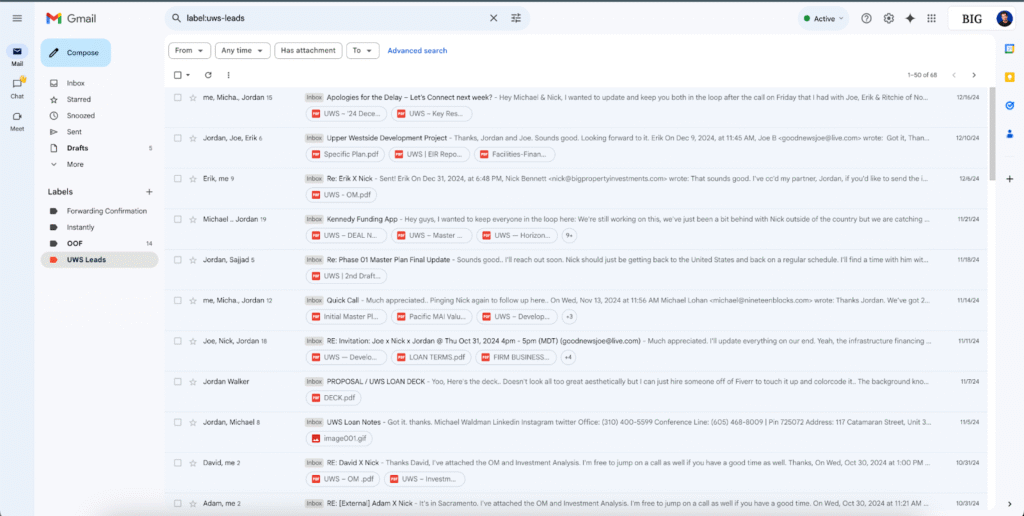Open the Google apps grid
The image size is (1024, 516).
tap(931, 18)
